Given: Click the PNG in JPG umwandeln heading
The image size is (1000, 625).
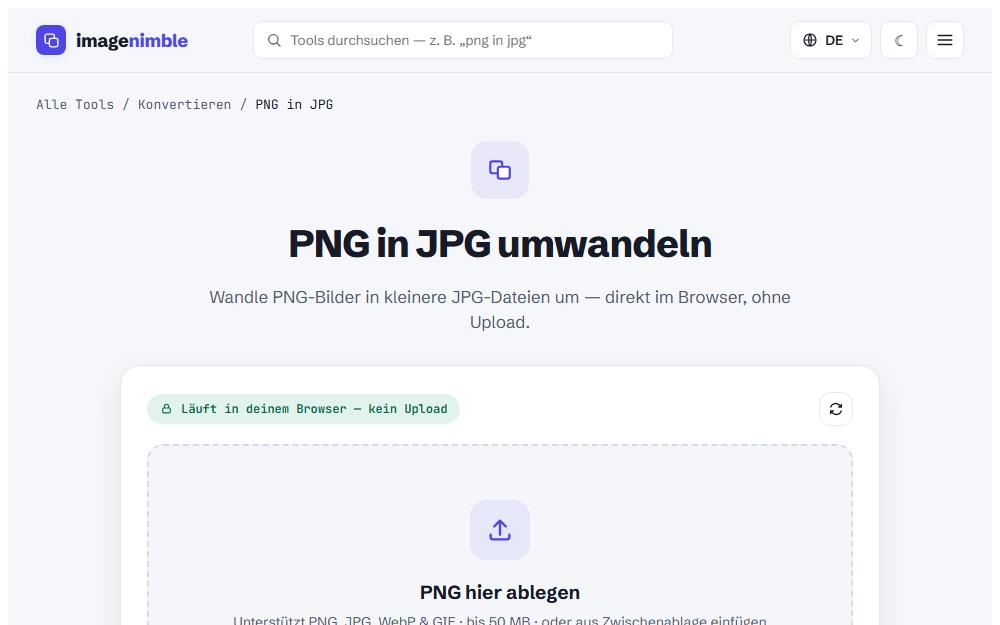Looking at the screenshot, I should pyautogui.click(x=500, y=244).
